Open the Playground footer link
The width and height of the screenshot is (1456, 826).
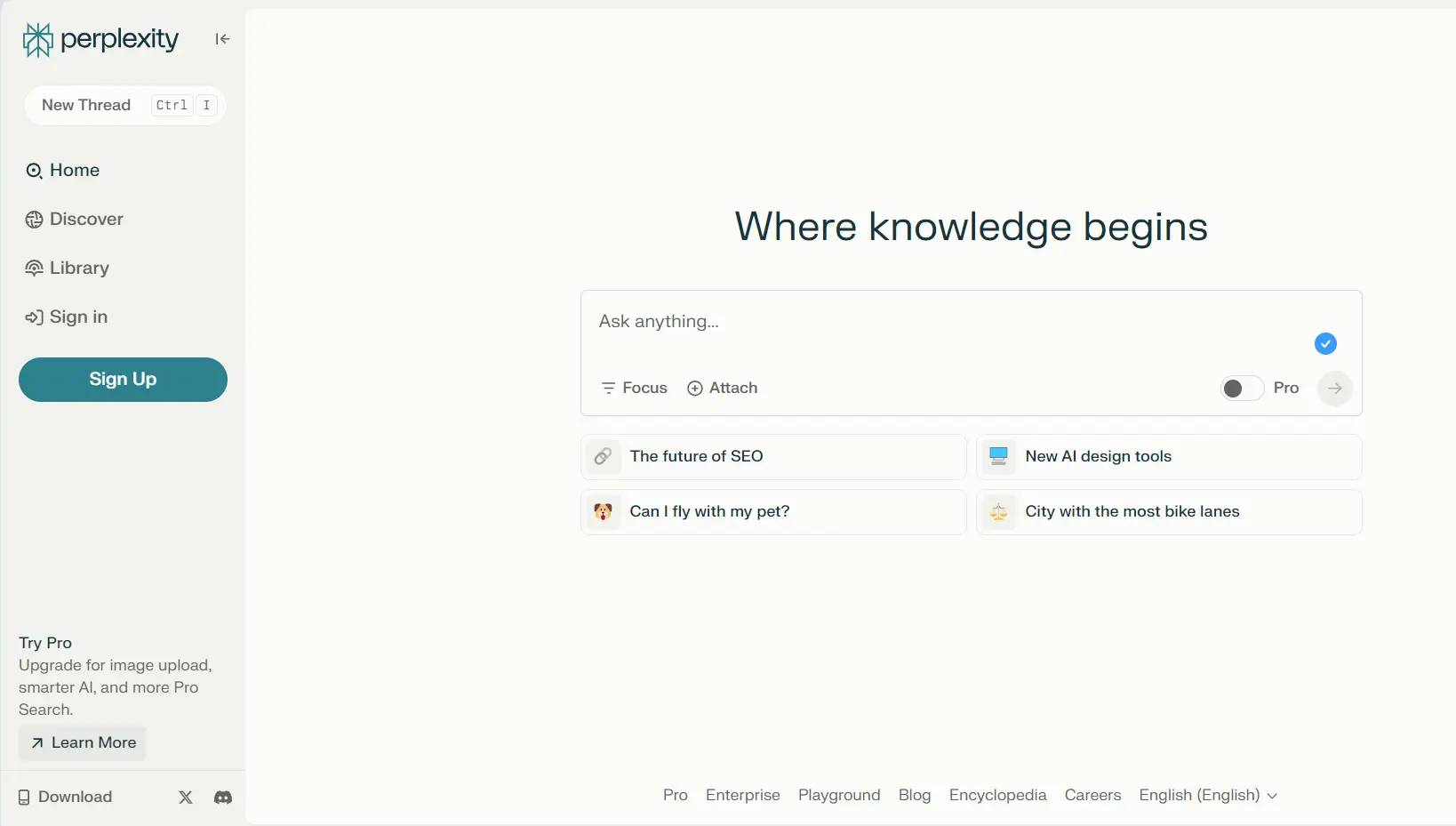coord(839,796)
